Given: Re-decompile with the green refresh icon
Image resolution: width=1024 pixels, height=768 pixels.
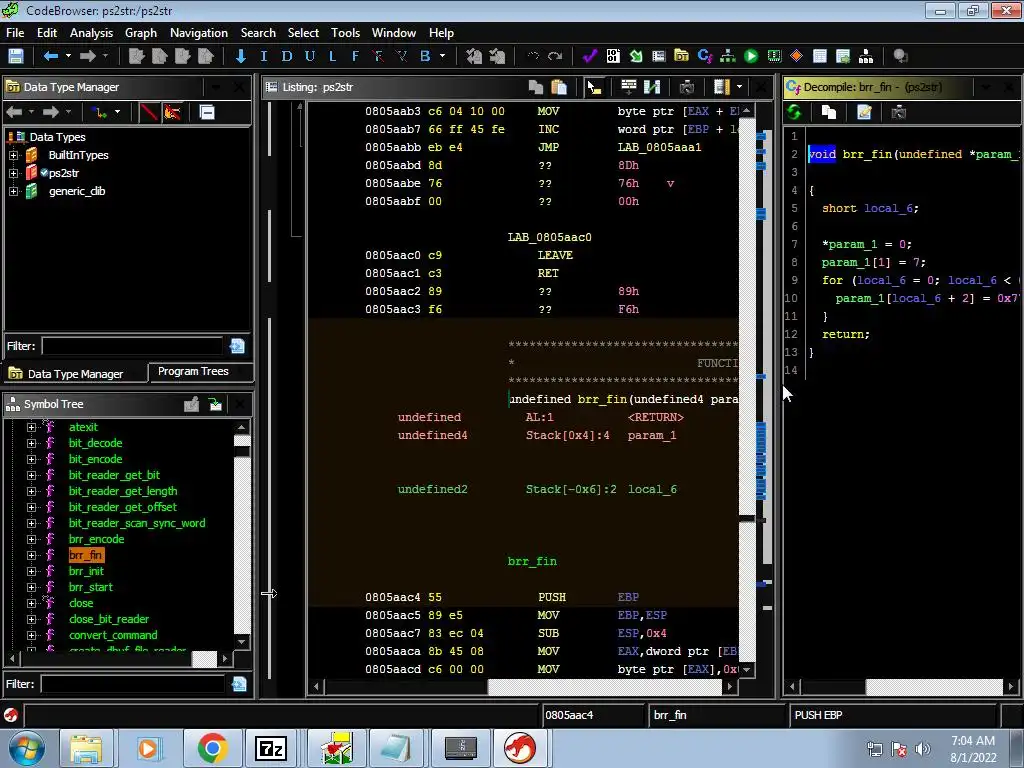Looking at the screenshot, I should pos(794,112).
